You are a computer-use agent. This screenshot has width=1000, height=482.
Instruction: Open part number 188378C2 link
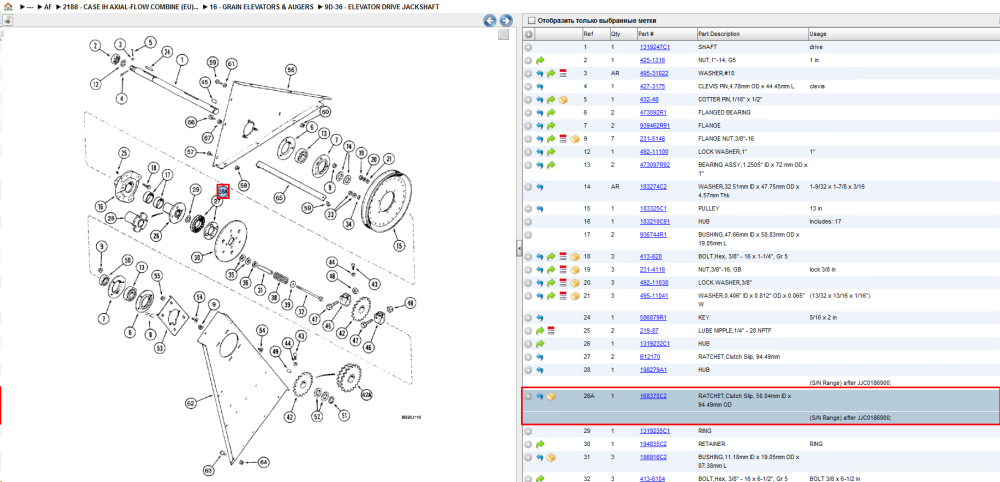click(653, 396)
